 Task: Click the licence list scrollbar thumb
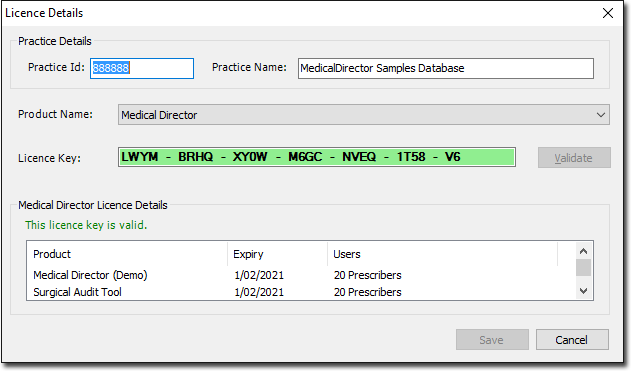[583, 268]
